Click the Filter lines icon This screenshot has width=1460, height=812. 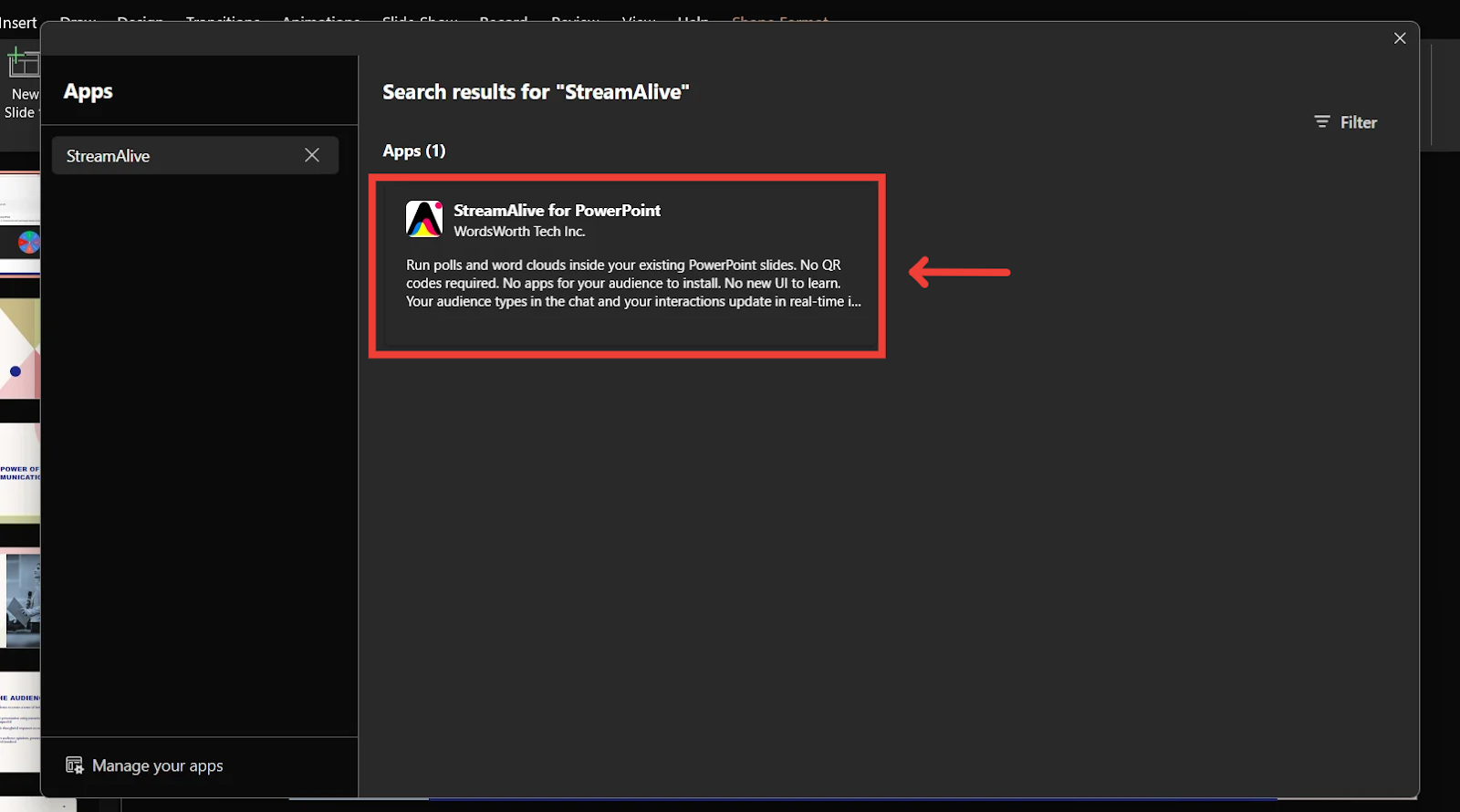click(1322, 121)
